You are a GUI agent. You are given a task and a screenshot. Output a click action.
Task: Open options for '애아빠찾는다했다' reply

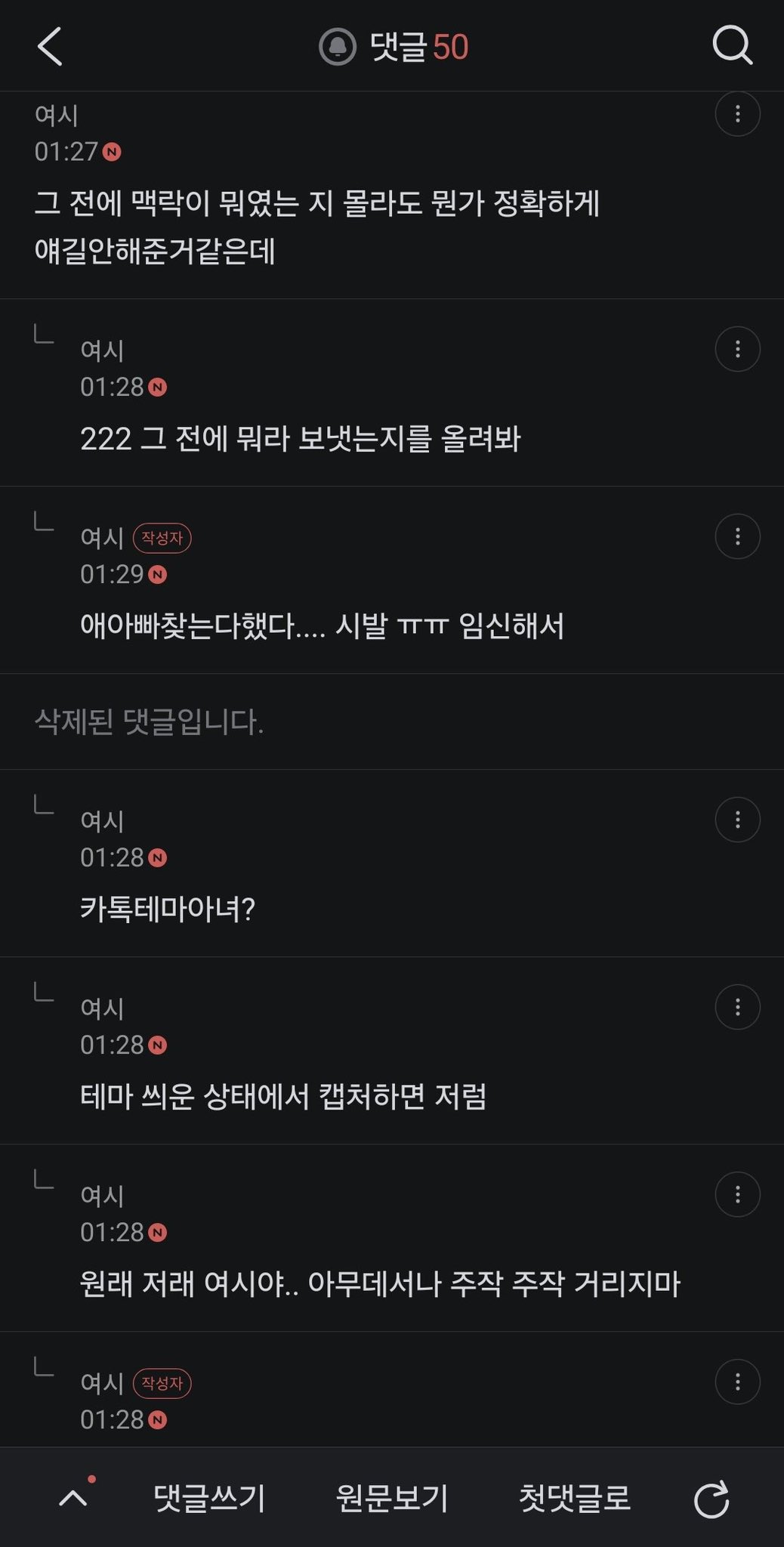pos(737,536)
